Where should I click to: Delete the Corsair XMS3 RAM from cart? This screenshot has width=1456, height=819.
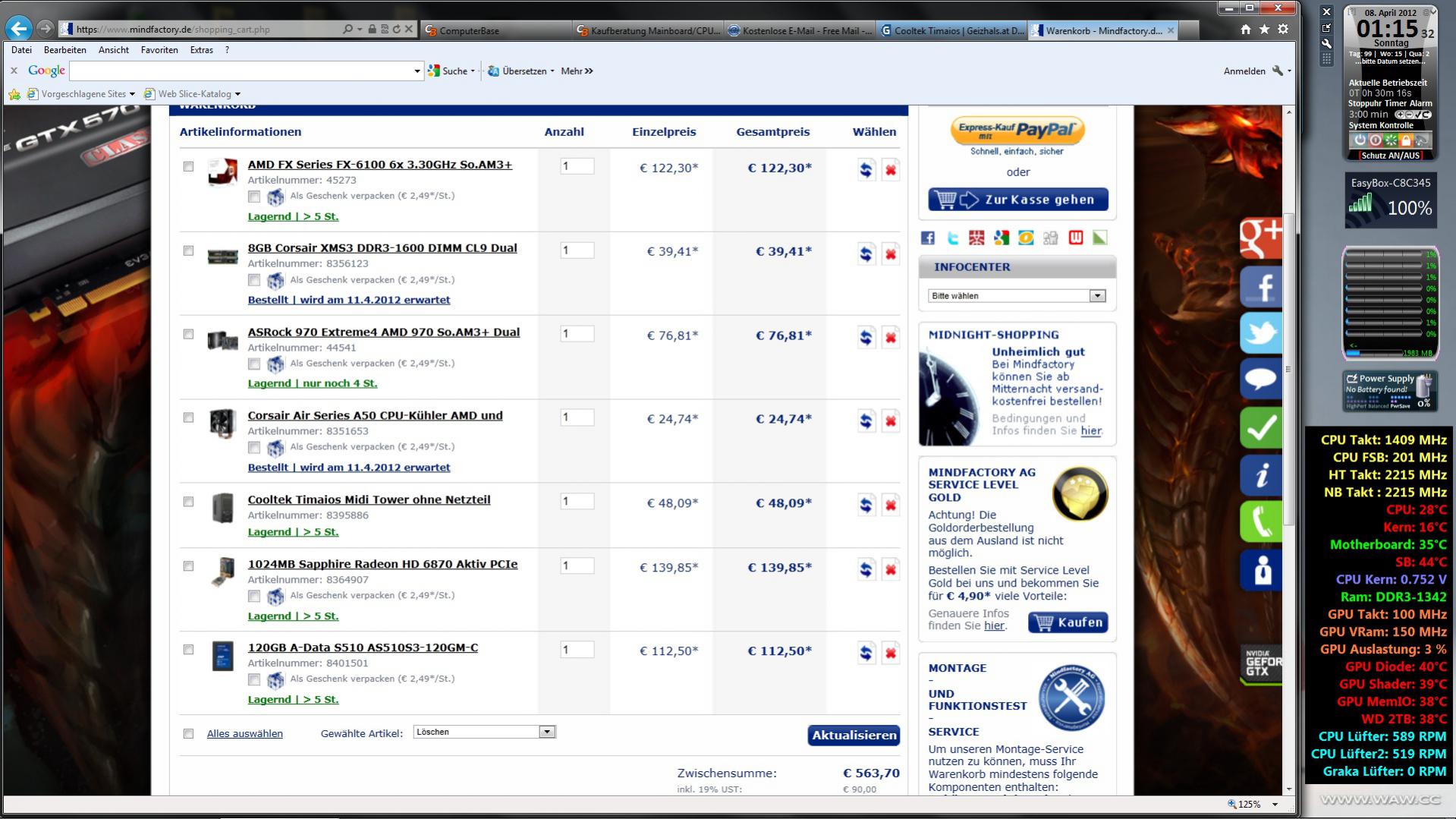pos(891,254)
